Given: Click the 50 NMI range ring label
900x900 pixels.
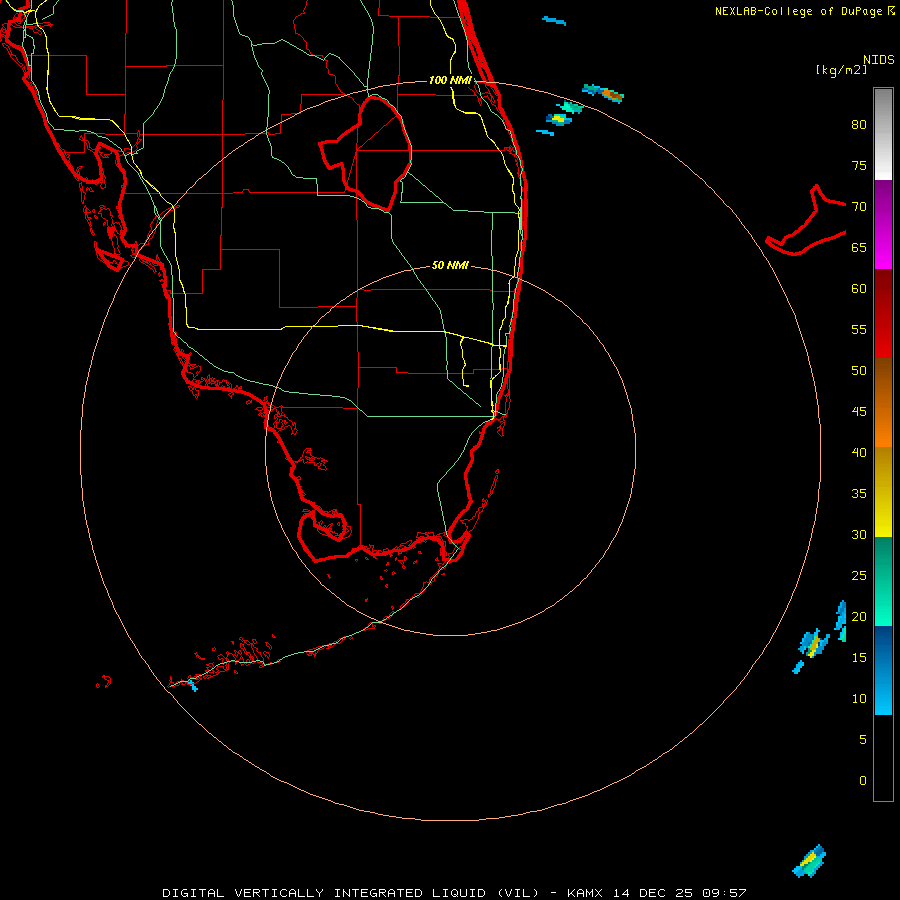Looking at the screenshot, I should pos(450,265).
